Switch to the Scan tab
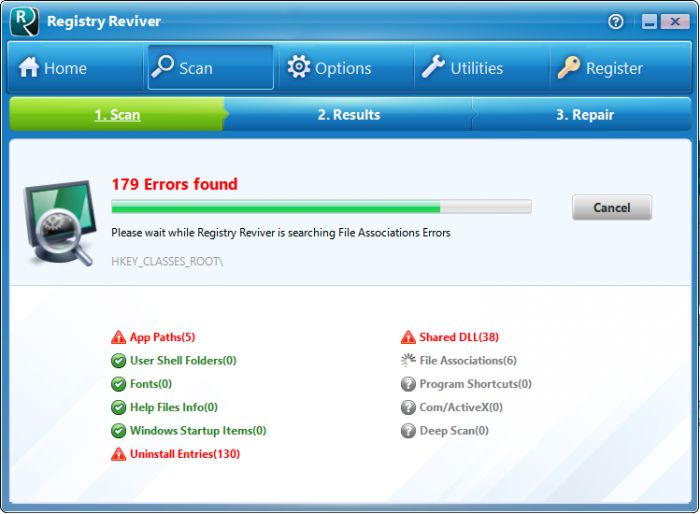This screenshot has width=700, height=514. [x=210, y=67]
